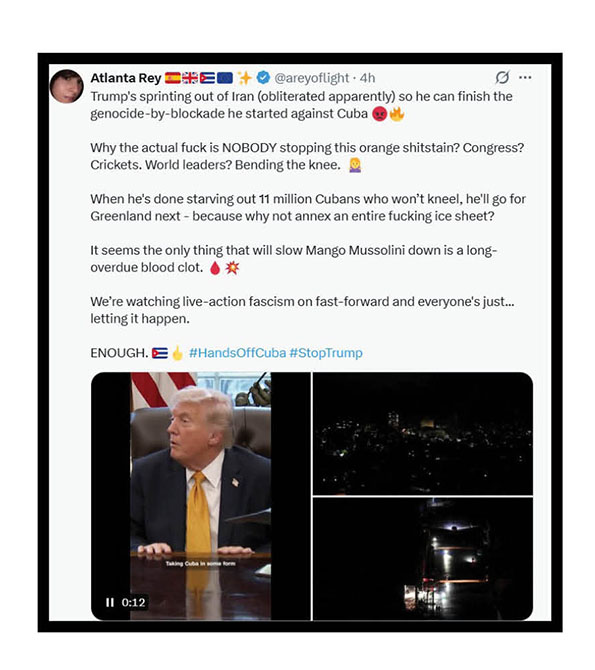Click the 0:12 video timestamp
This screenshot has width=595, height=670.
pos(133,602)
